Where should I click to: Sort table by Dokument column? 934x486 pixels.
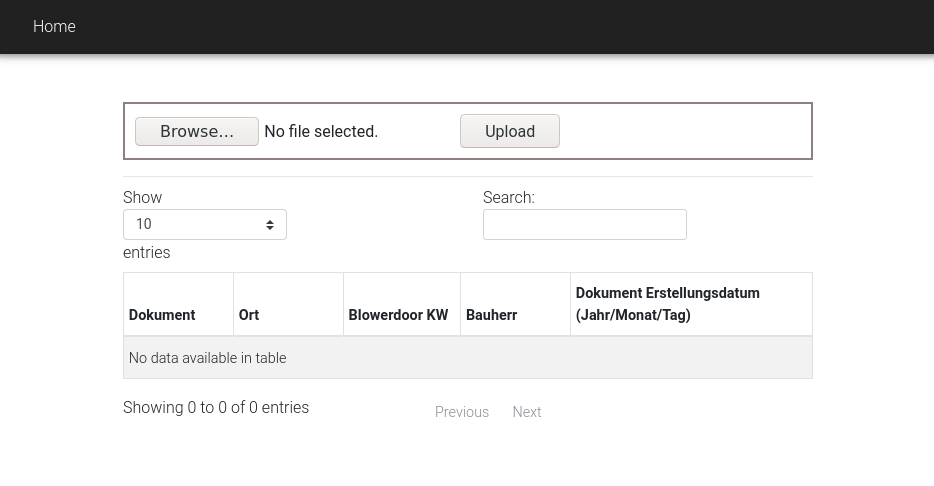tap(162, 315)
